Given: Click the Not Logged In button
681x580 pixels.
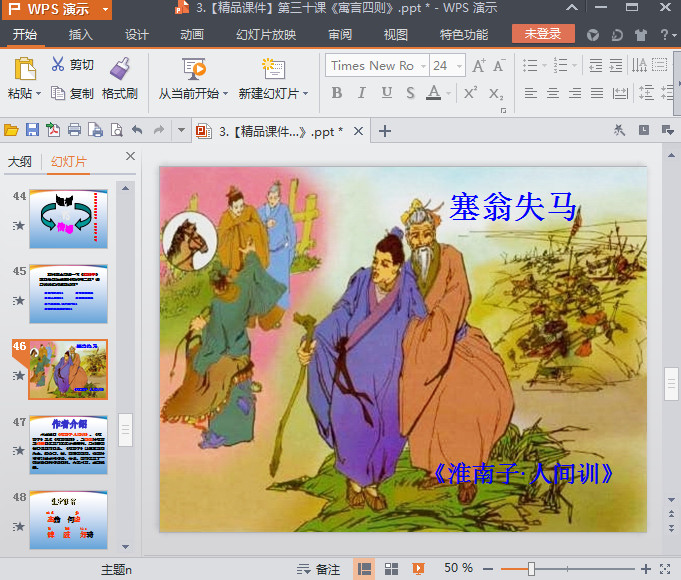Looking at the screenshot, I should pos(543,34).
